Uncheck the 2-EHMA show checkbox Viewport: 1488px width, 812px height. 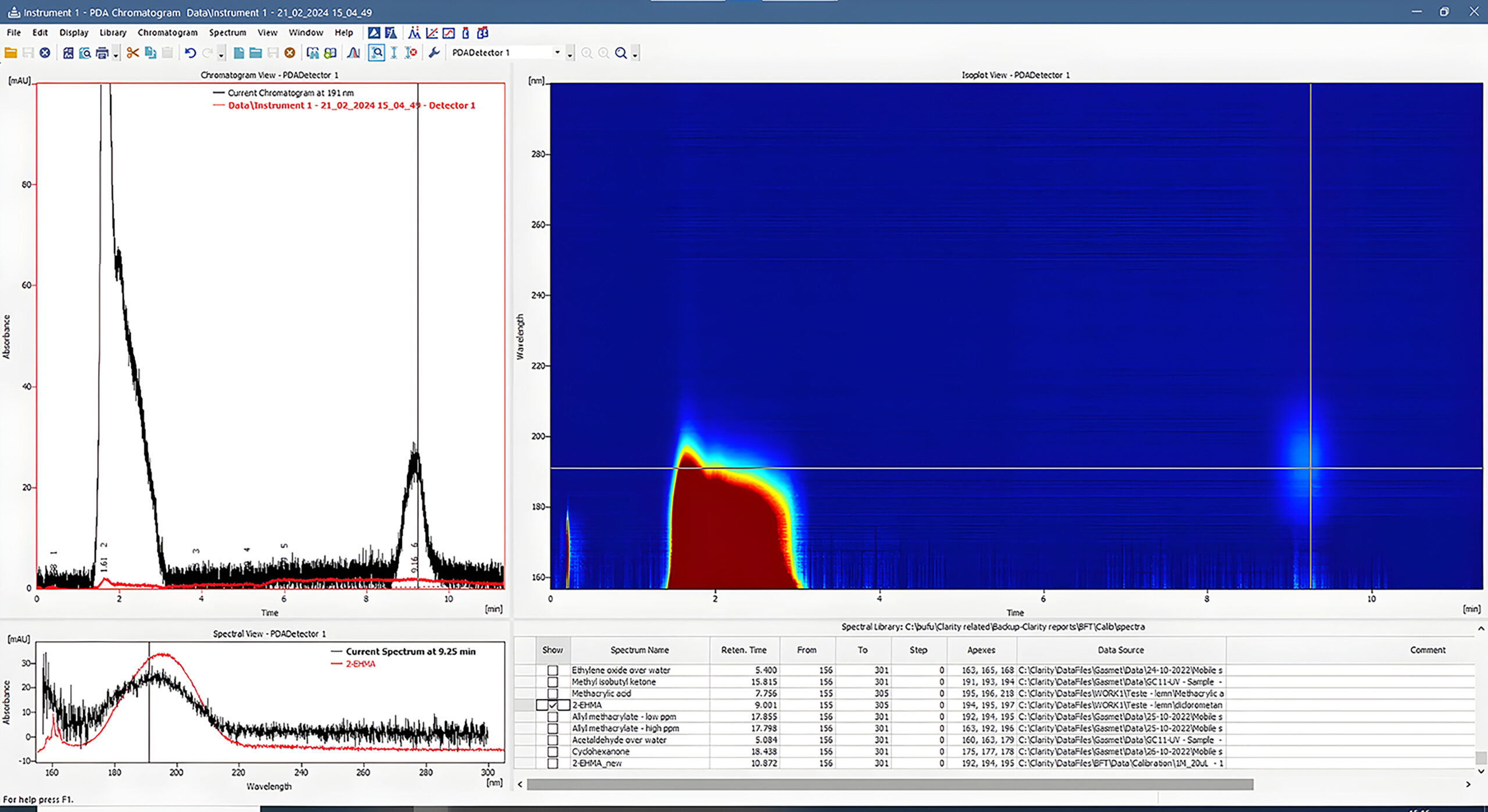(553, 705)
